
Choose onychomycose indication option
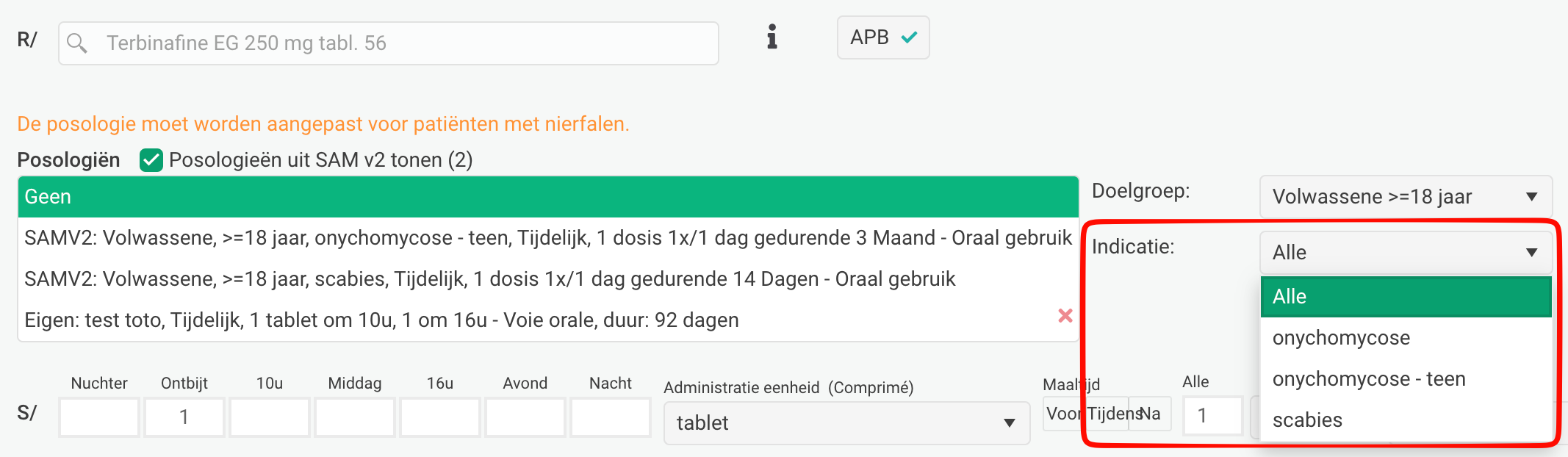[x=1341, y=338]
